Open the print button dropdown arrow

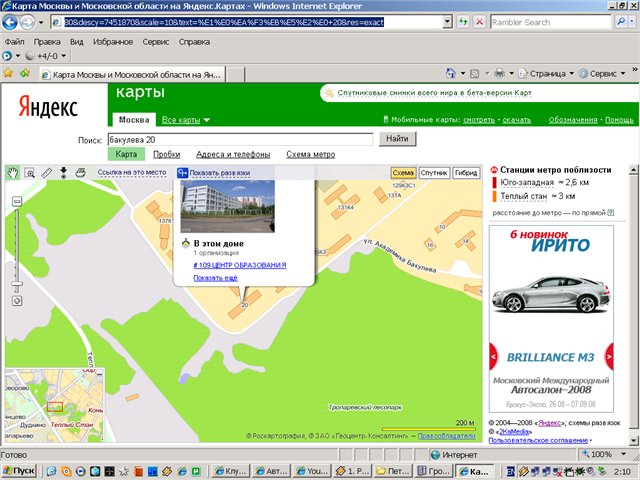[x=511, y=73]
